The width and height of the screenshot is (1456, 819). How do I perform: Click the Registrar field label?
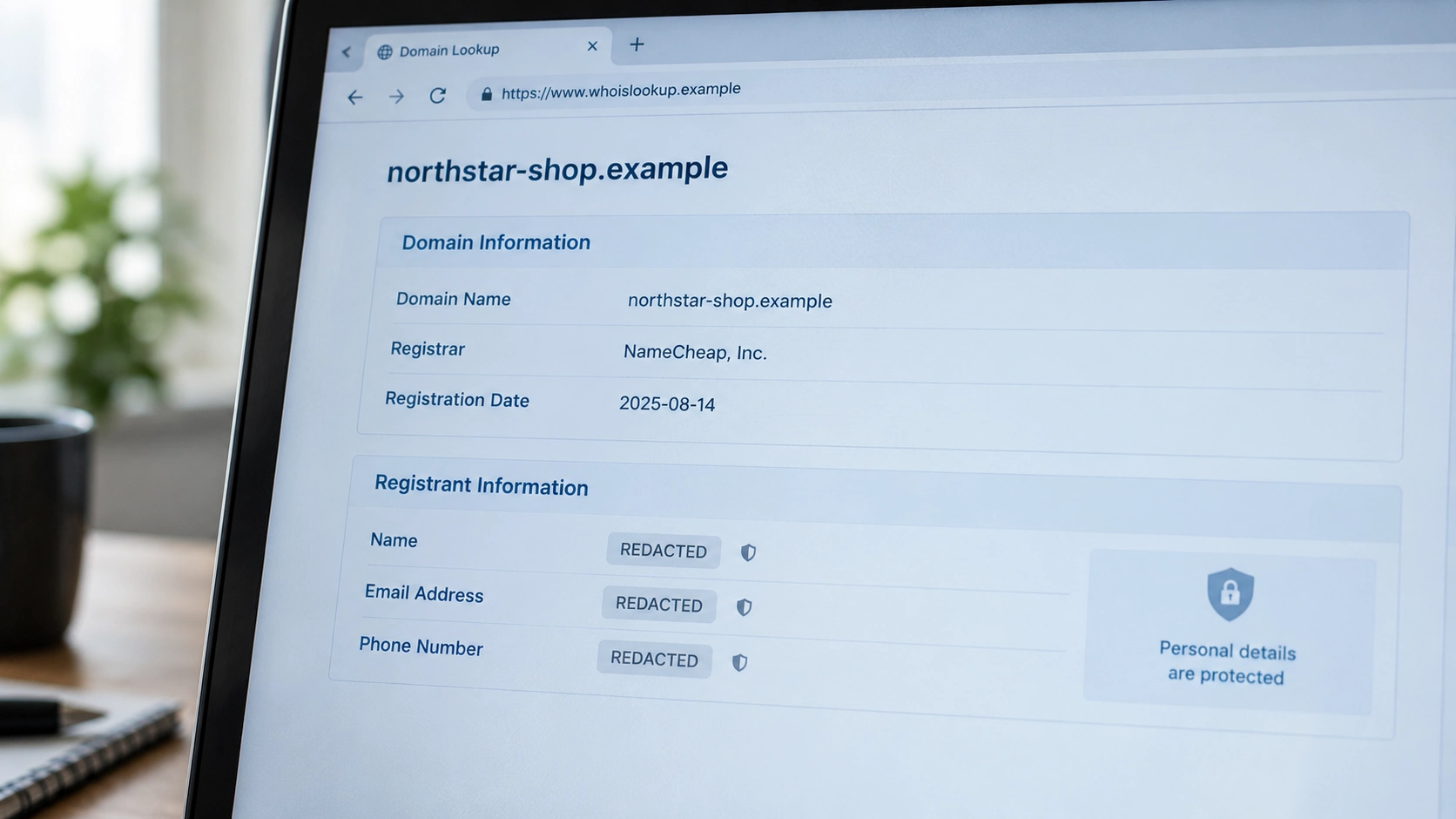coord(428,349)
